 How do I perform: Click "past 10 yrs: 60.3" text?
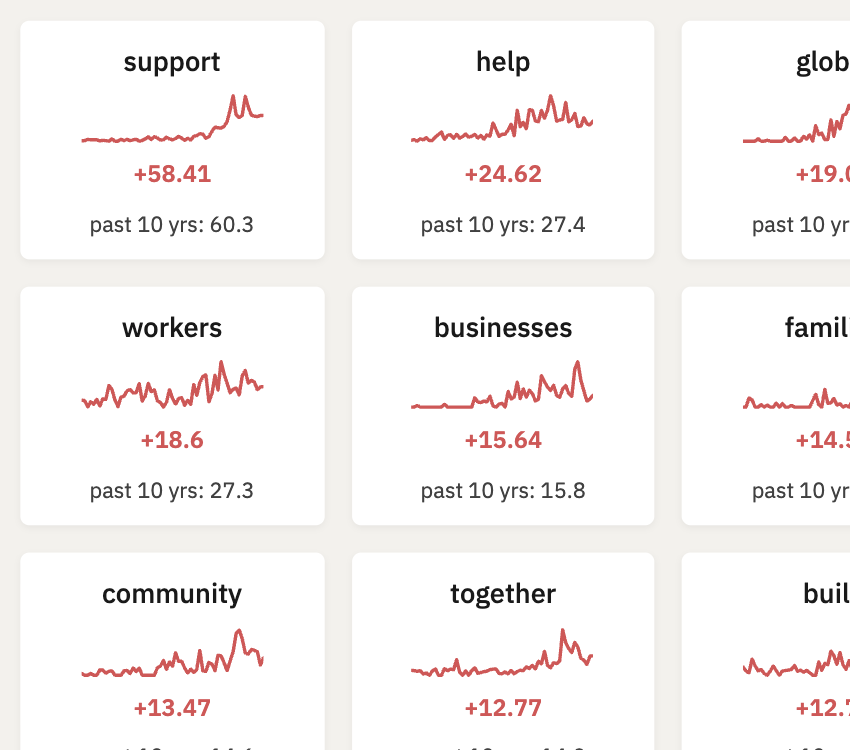(172, 224)
